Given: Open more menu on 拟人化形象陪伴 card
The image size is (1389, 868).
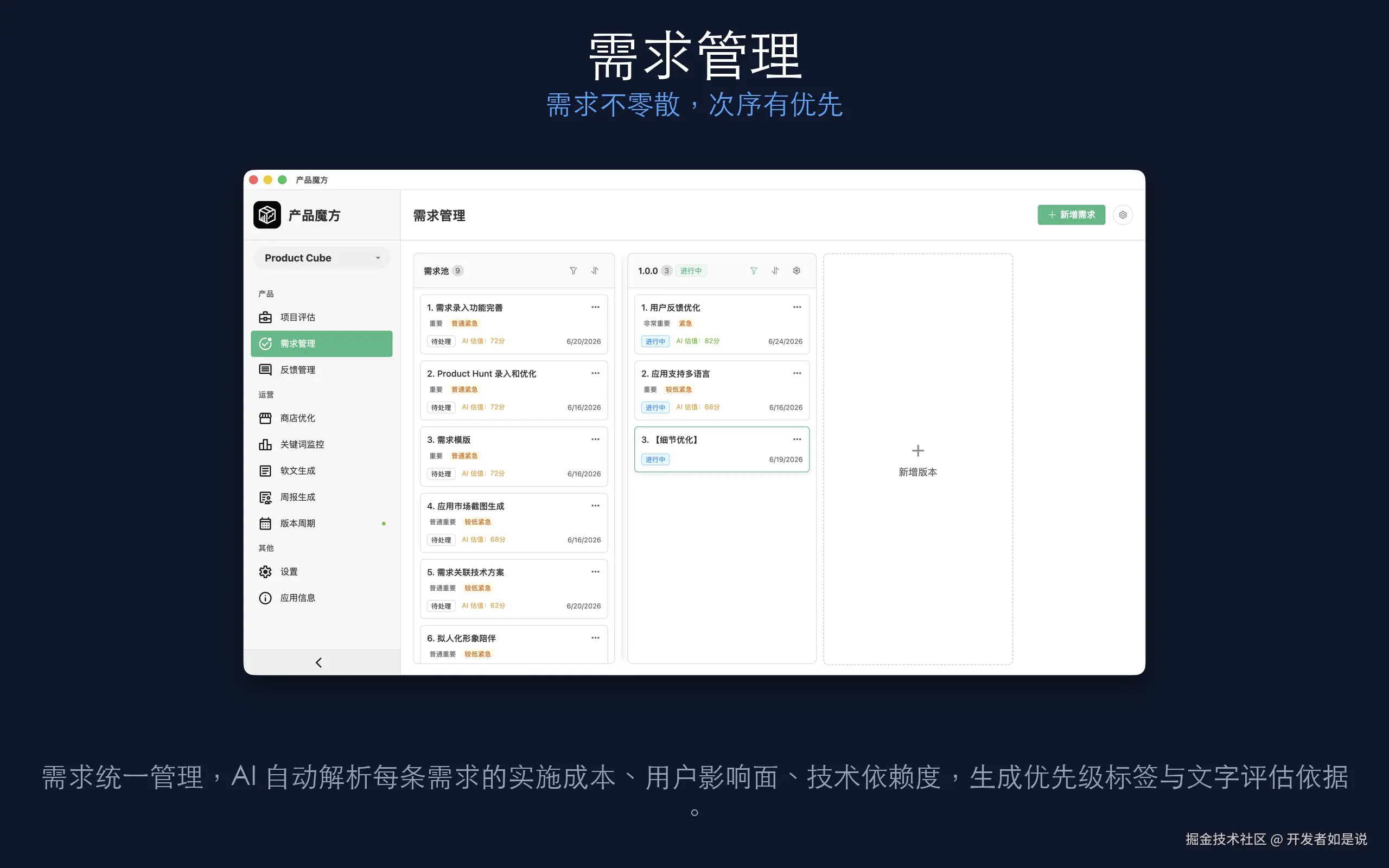Looking at the screenshot, I should coord(595,638).
